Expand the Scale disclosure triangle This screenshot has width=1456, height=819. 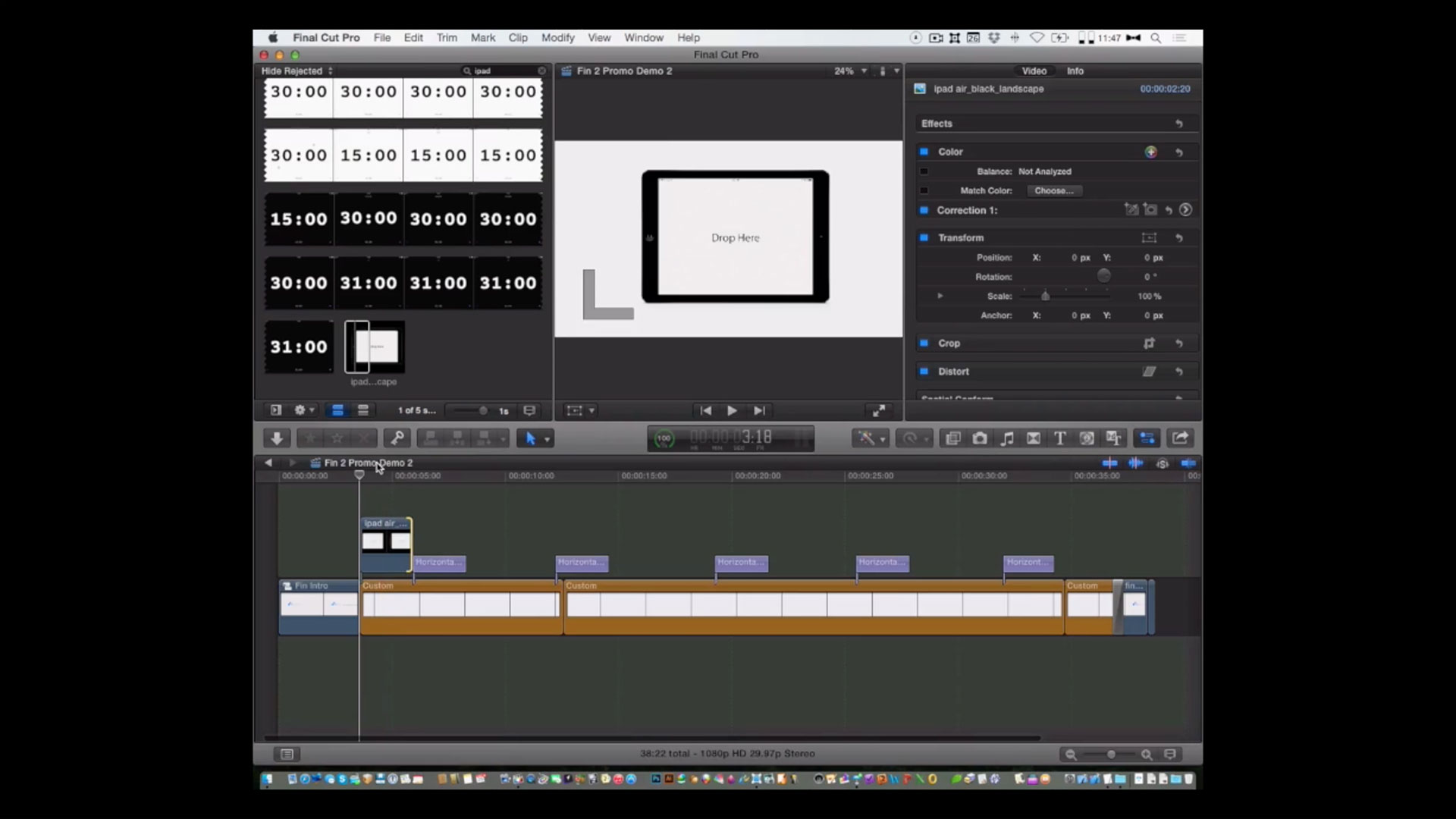pos(940,296)
